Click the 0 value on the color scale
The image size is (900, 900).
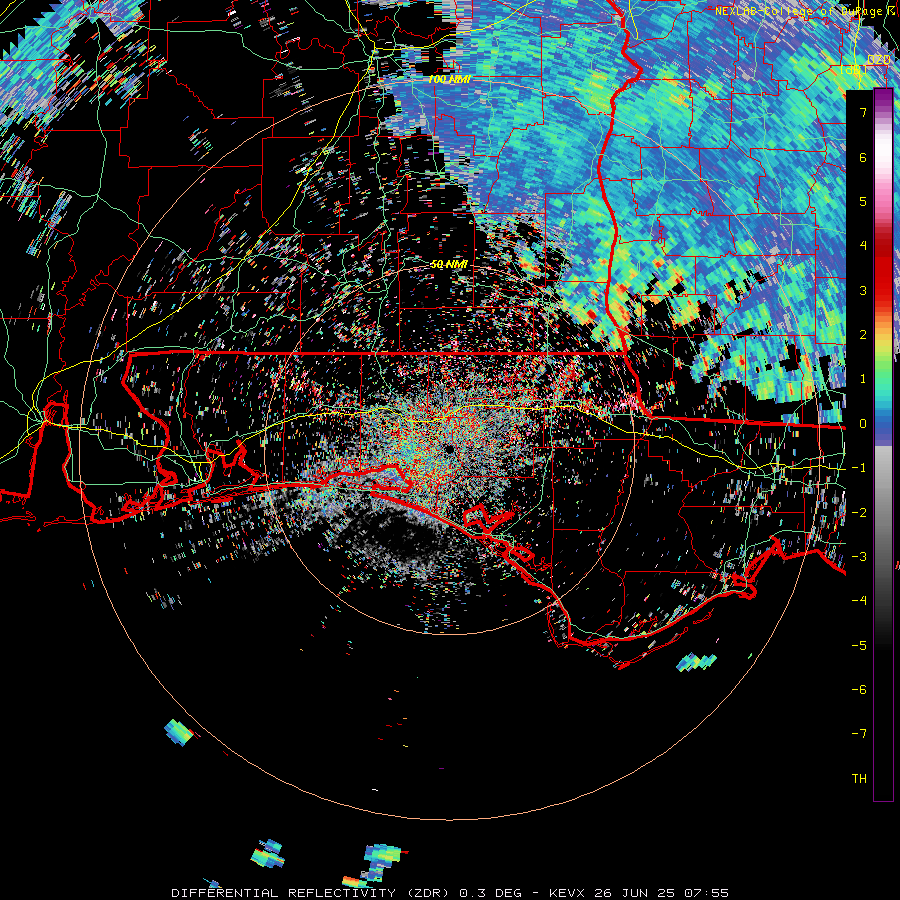(863, 424)
